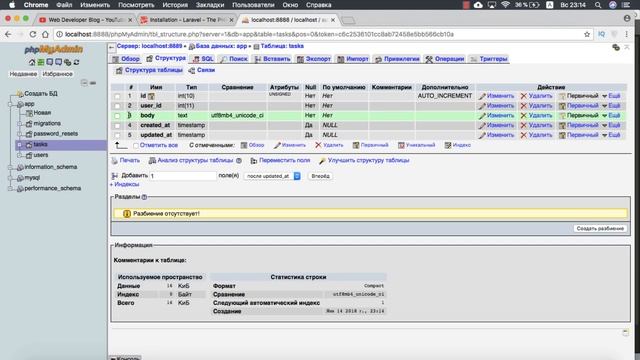The image size is (640, 360).
Task: Expand Ещё menu for created_at row
Action: [611, 125]
